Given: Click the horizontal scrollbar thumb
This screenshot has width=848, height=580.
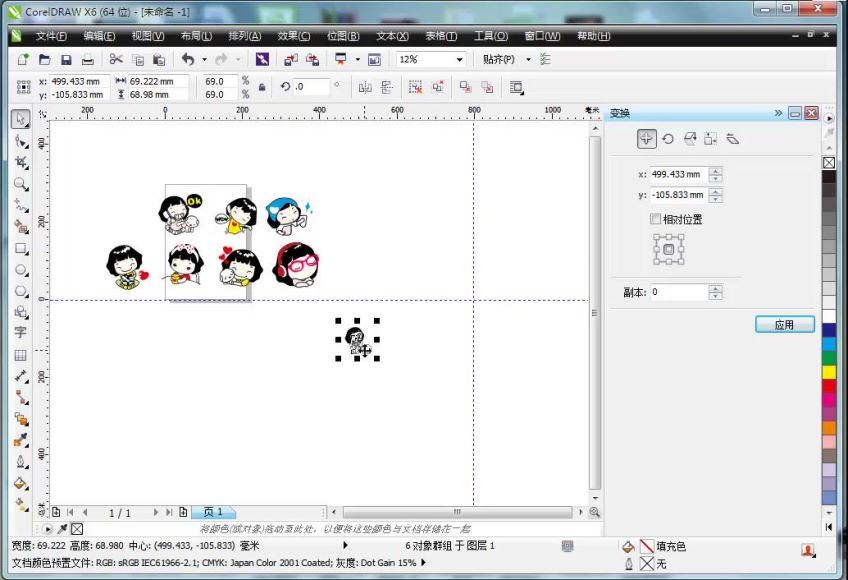Looking at the screenshot, I should pyautogui.click(x=458, y=512).
